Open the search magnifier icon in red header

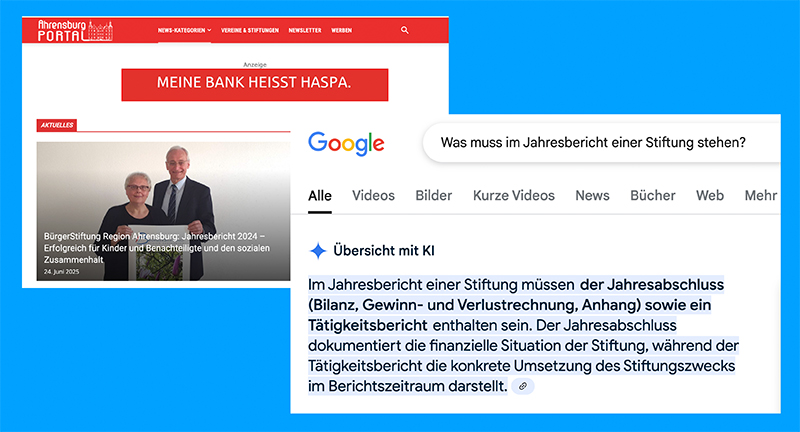tap(405, 30)
